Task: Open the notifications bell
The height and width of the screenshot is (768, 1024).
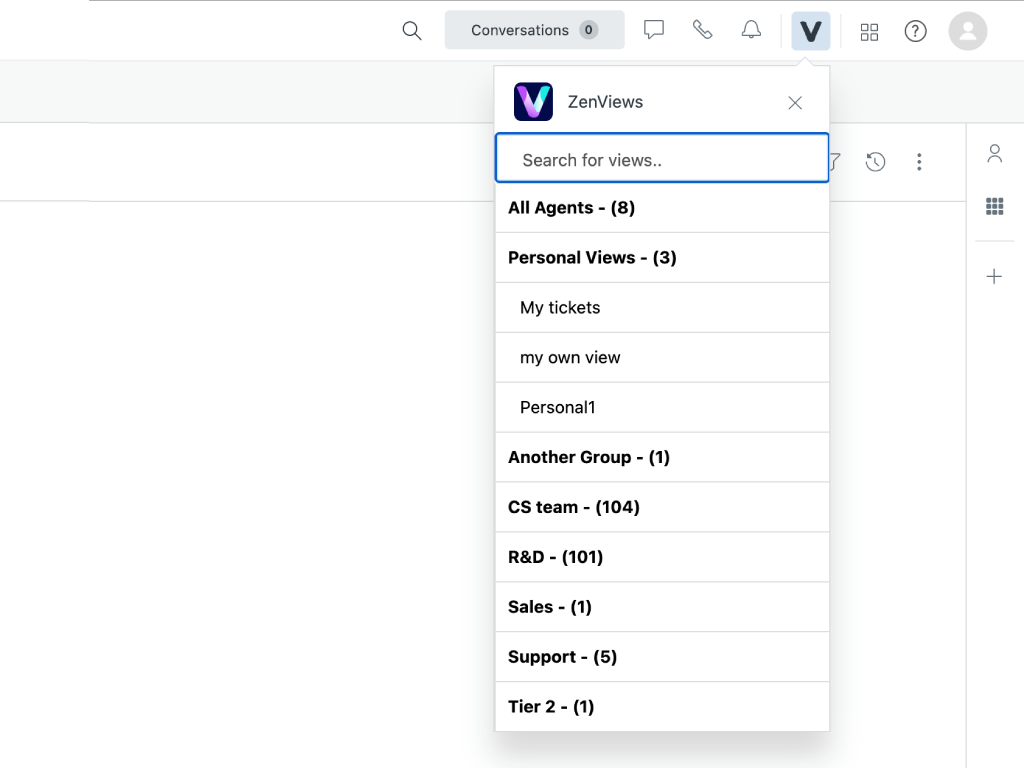Action: pyautogui.click(x=751, y=30)
